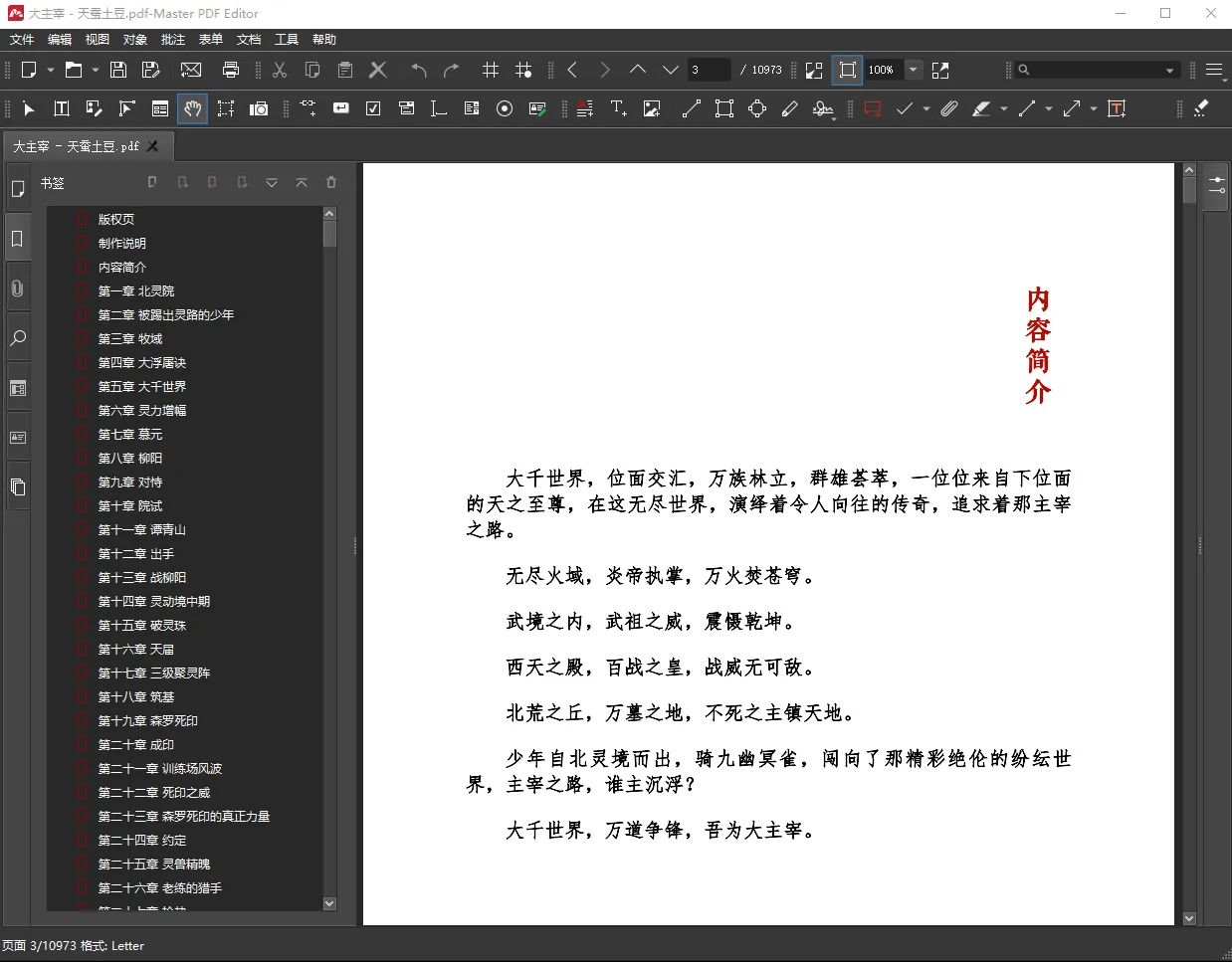
Task: Expand the search box dropdown arrow
Action: coord(1169,70)
